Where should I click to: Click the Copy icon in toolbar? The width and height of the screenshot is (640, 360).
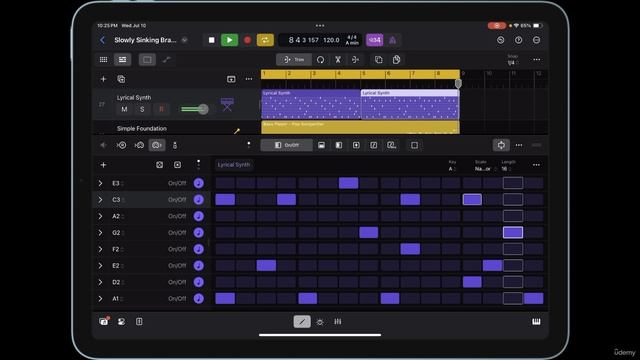click(x=378, y=60)
